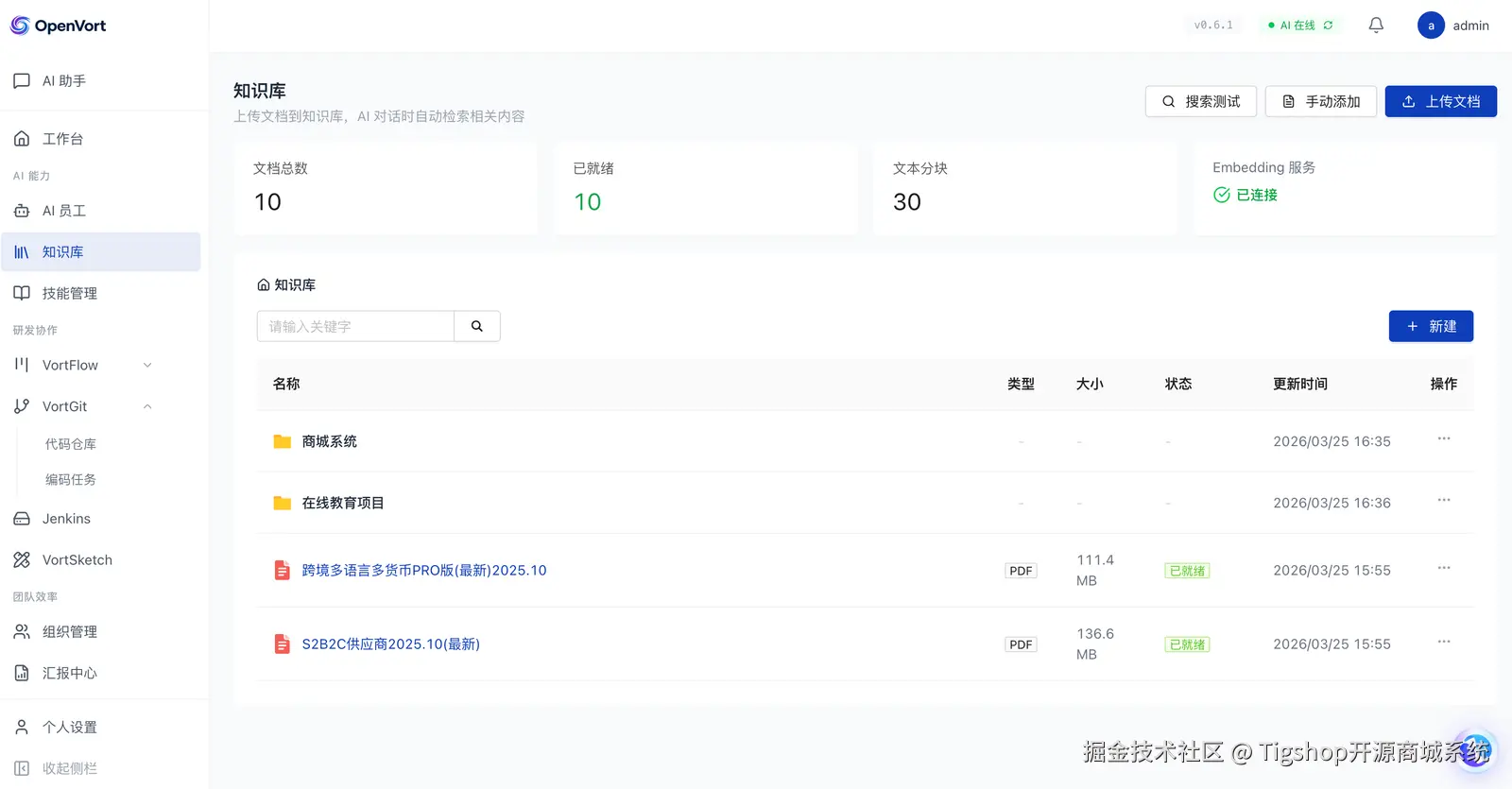Click the S2B2C PDF file icon
The image size is (1512, 789).
point(282,643)
